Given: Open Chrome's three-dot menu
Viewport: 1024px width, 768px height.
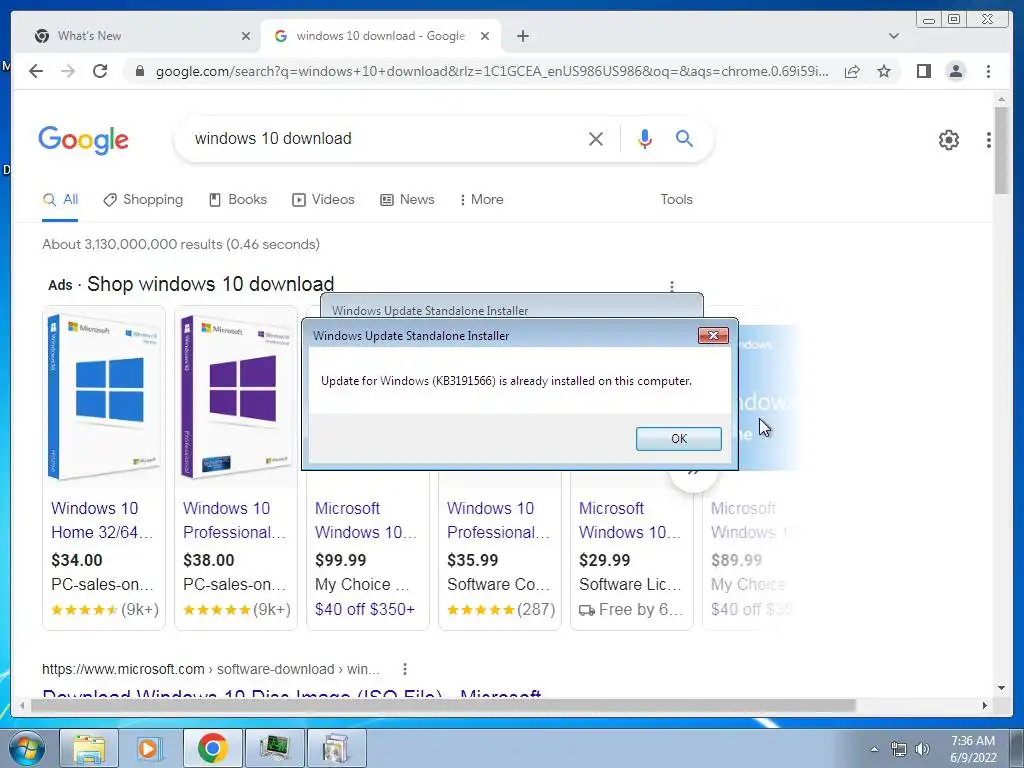Looking at the screenshot, I should point(988,71).
